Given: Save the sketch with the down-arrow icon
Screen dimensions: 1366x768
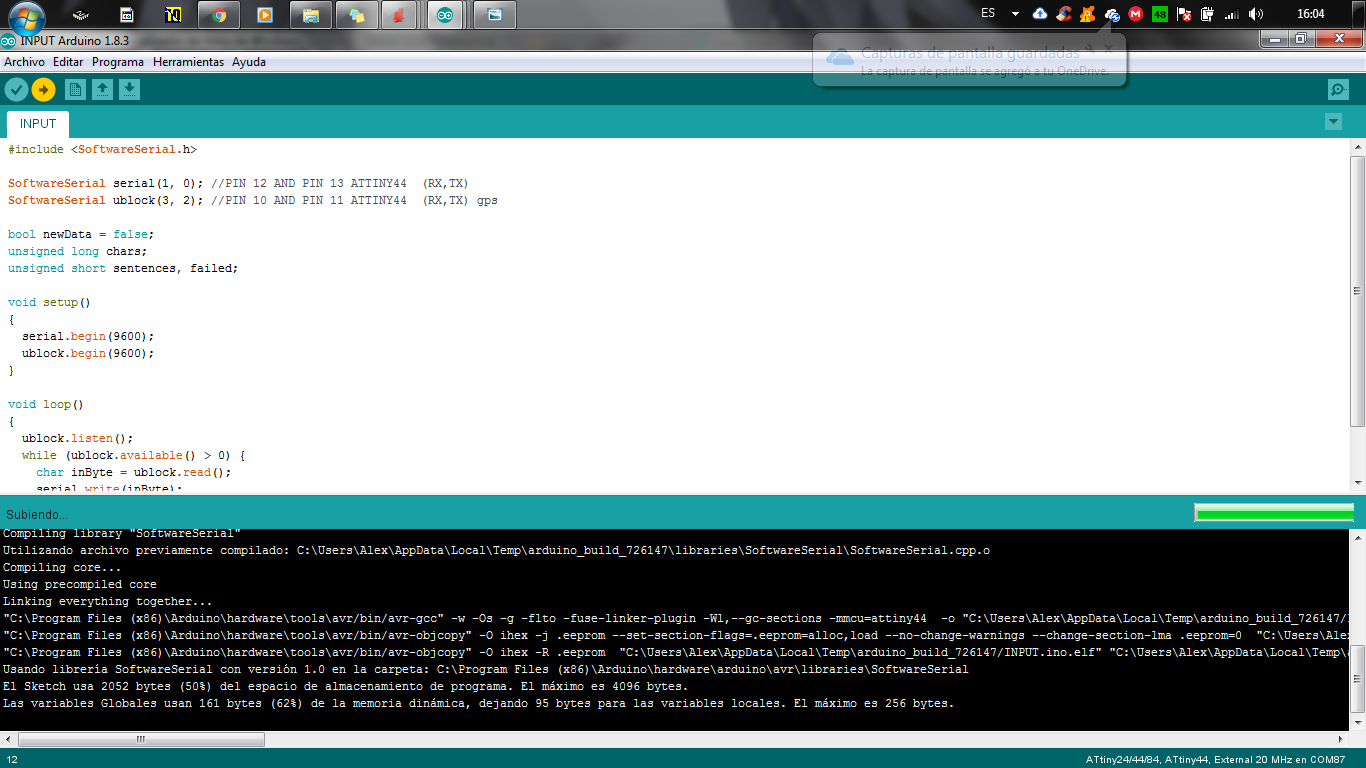Looking at the screenshot, I should (129, 90).
